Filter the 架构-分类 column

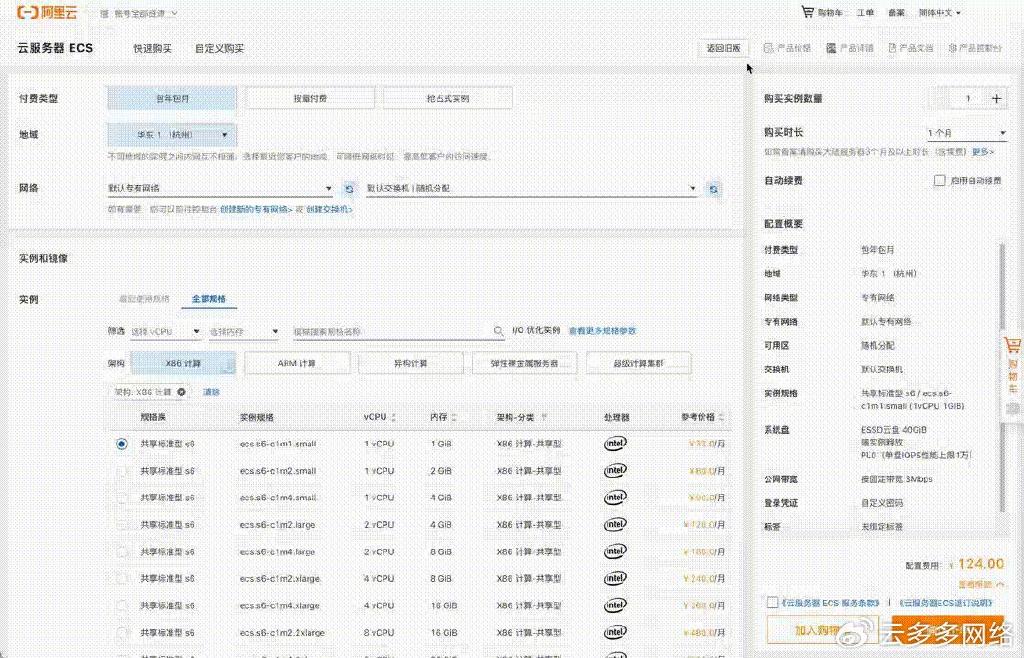(x=544, y=417)
